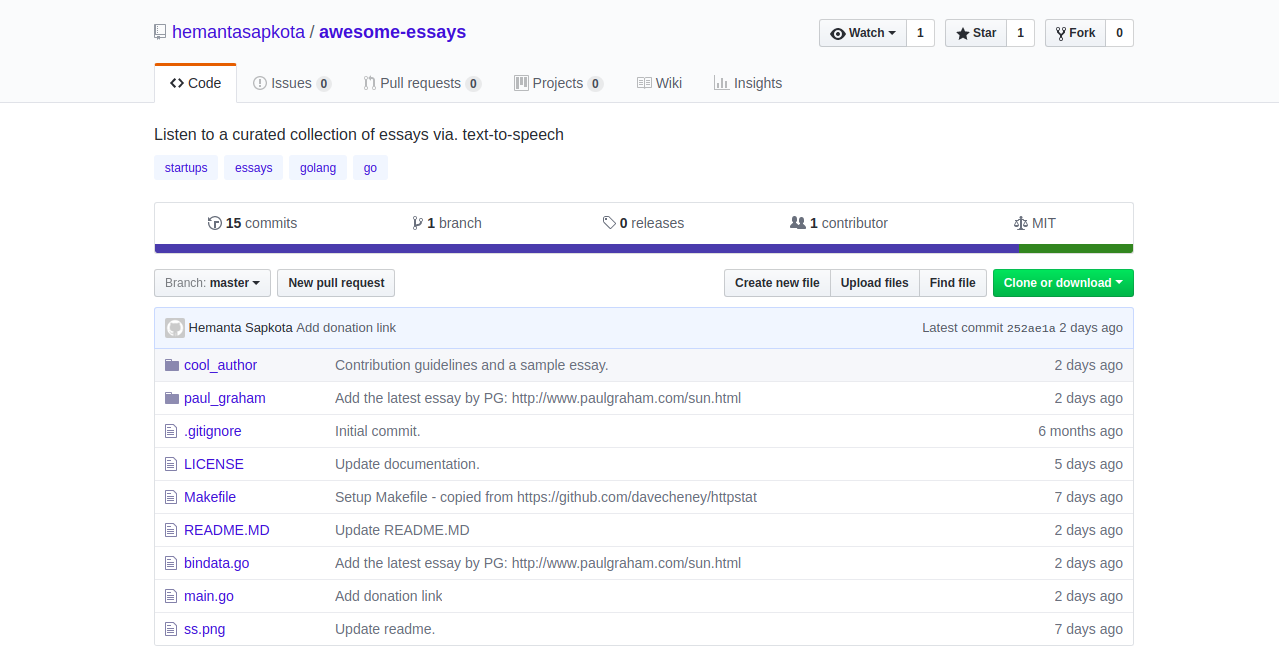Click the .gitignore file icon
Image resolution: width=1279 pixels, height=647 pixels.
(x=171, y=431)
